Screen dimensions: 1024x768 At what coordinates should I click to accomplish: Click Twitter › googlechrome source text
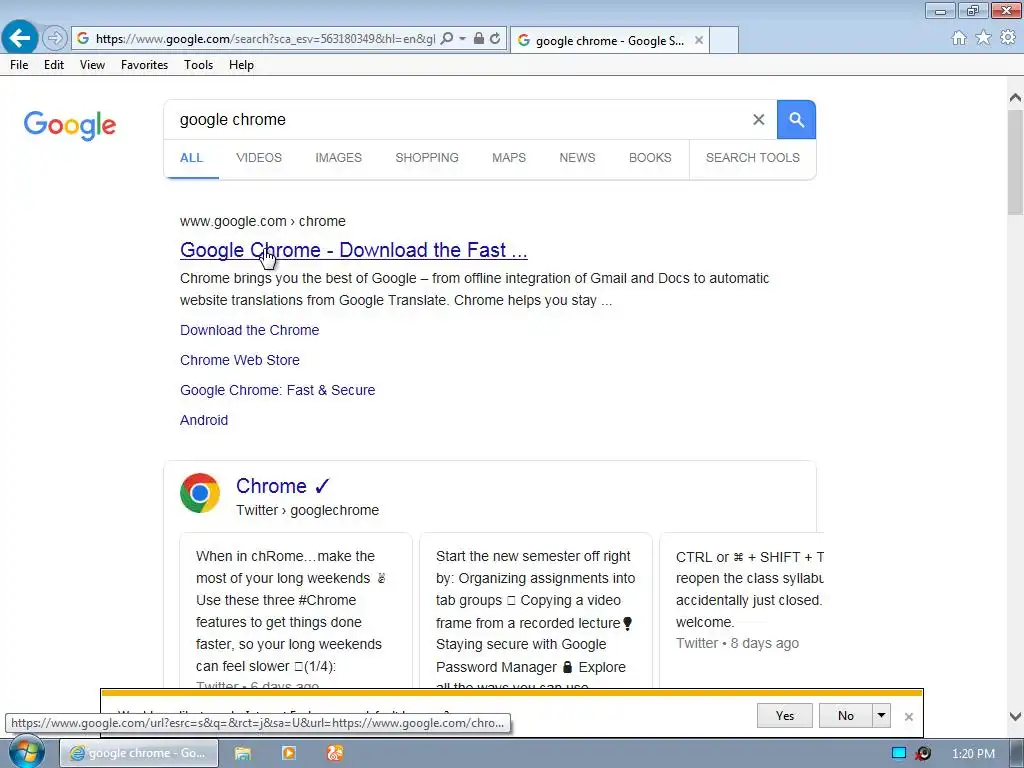308,510
